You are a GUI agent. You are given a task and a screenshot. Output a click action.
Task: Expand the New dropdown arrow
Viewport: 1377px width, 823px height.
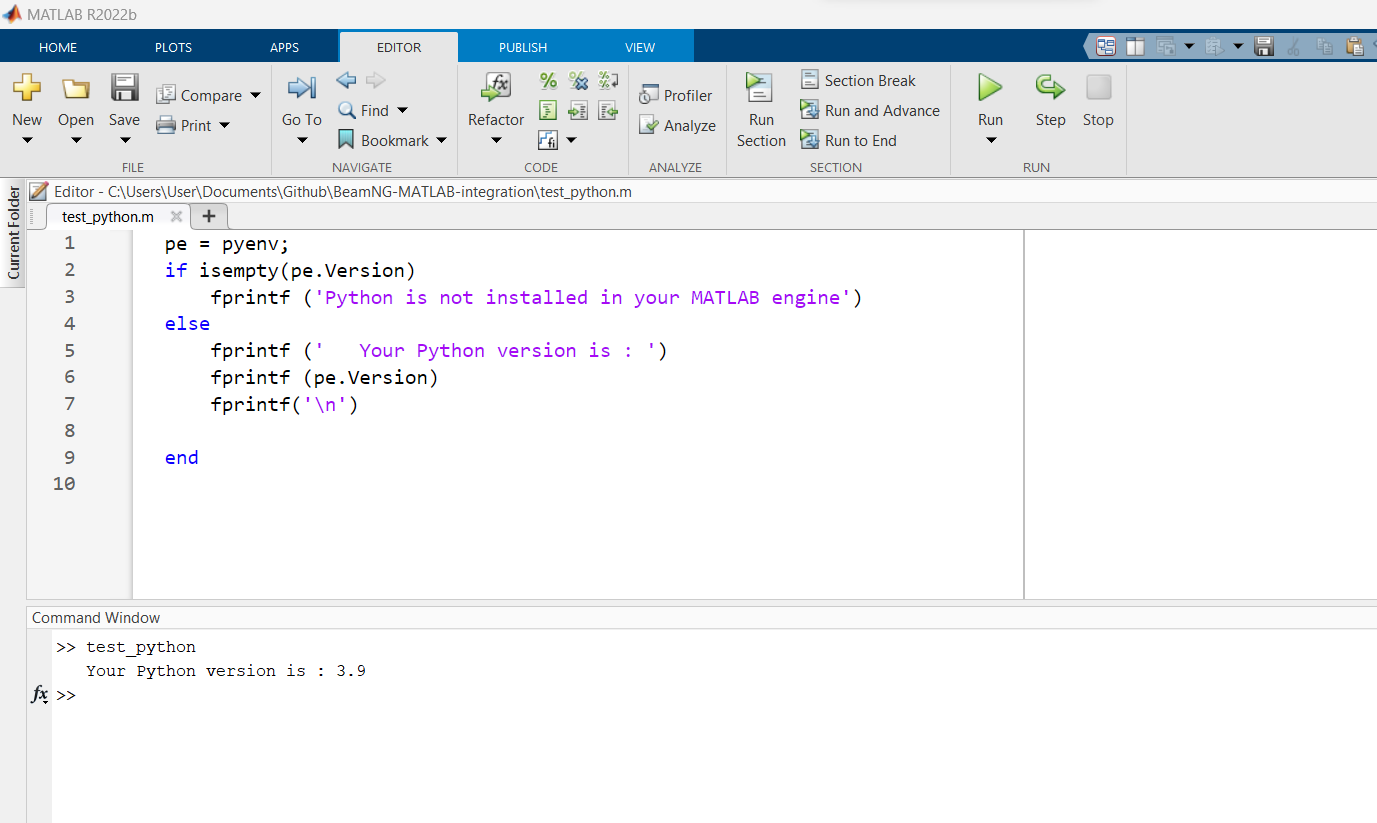(x=27, y=140)
